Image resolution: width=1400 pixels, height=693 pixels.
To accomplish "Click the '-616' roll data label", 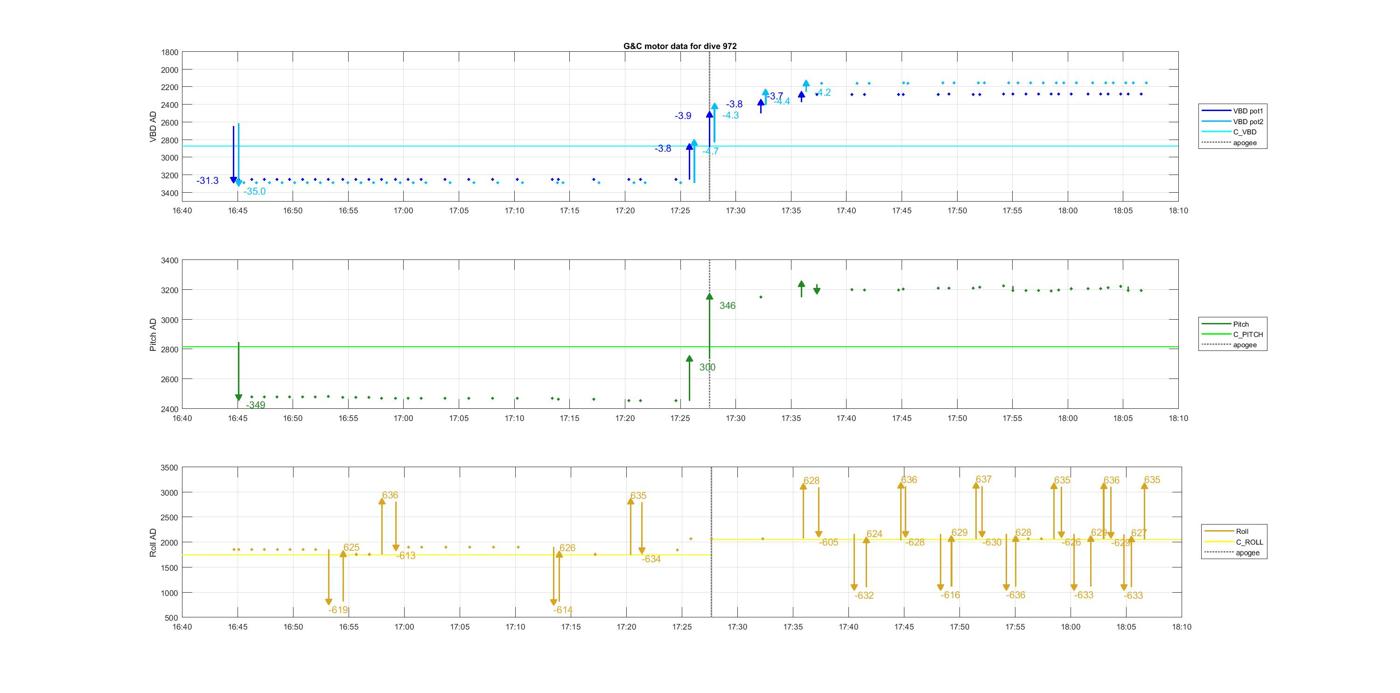I will pyautogui.click(x=950, y=595).
